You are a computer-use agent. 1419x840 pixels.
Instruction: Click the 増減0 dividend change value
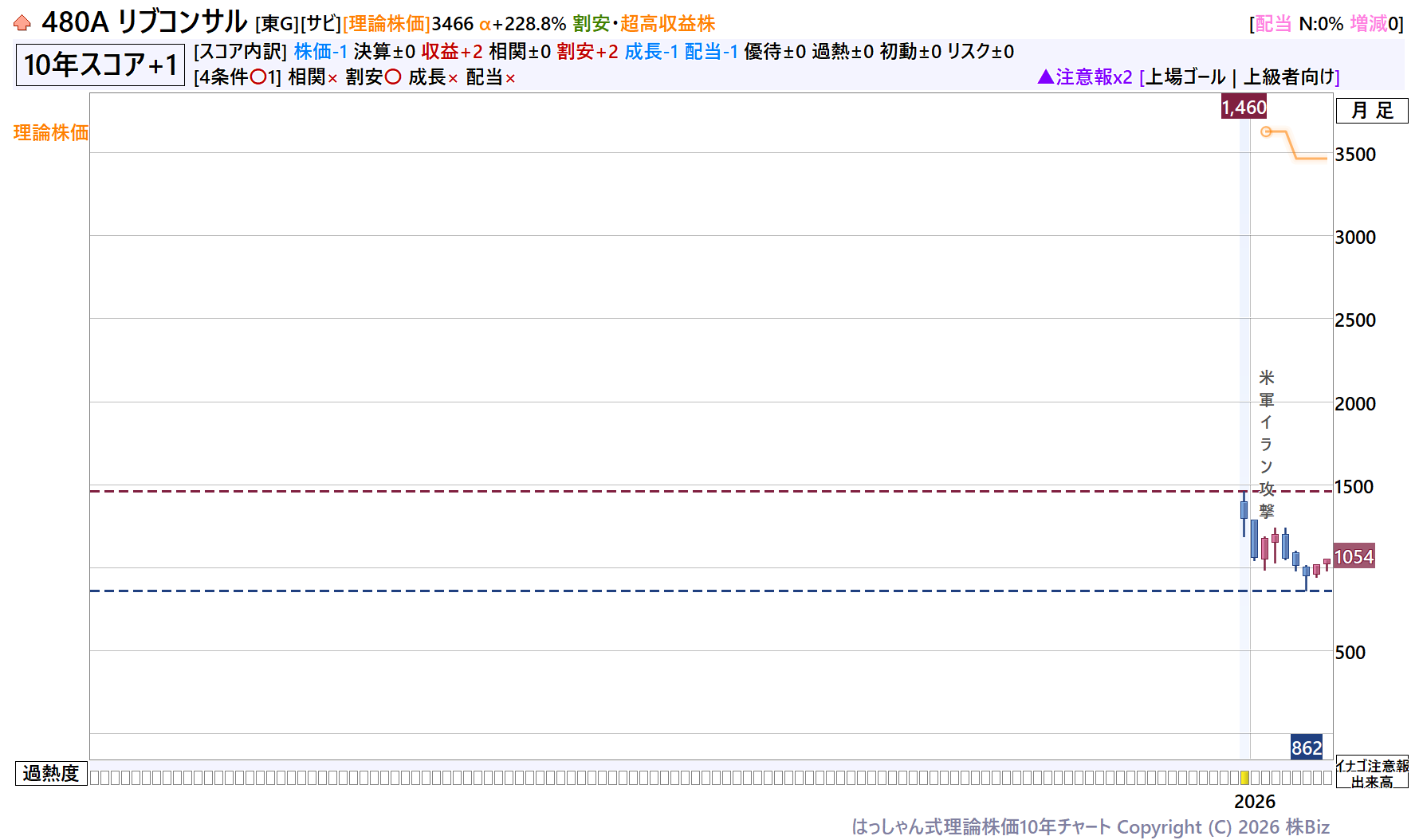[x=1374, y=24]
